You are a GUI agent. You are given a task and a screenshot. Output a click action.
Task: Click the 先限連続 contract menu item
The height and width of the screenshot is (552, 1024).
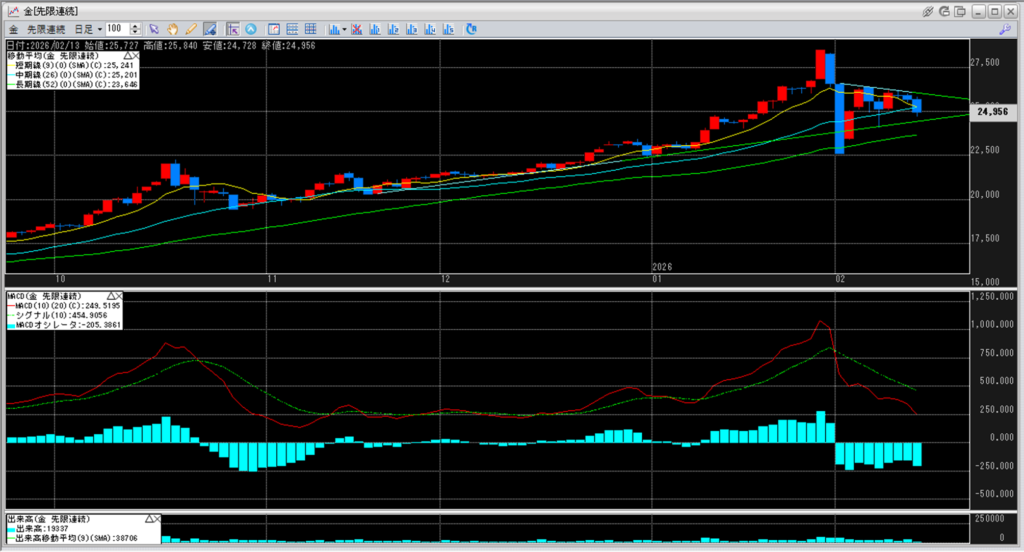coord(46,29)
